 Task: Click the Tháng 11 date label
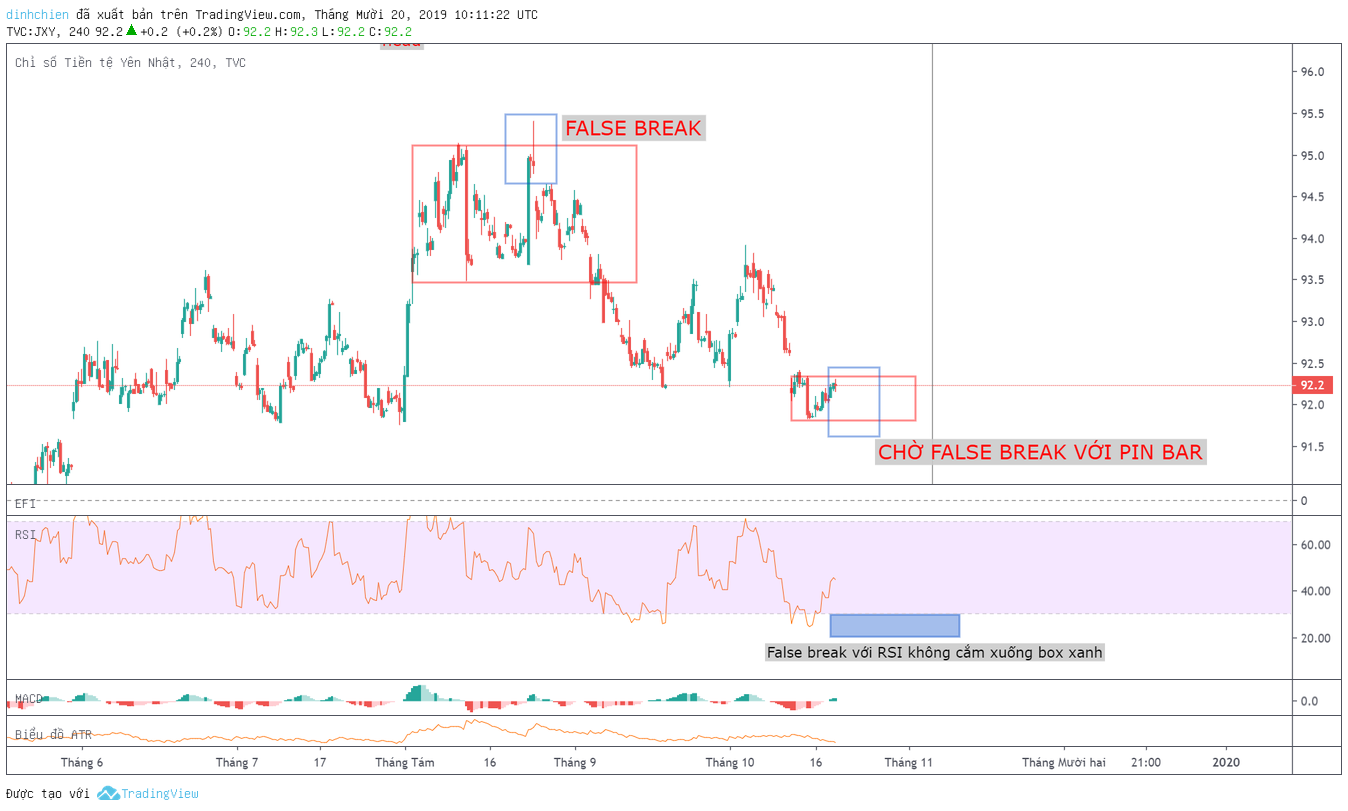(x=909, y=763)
